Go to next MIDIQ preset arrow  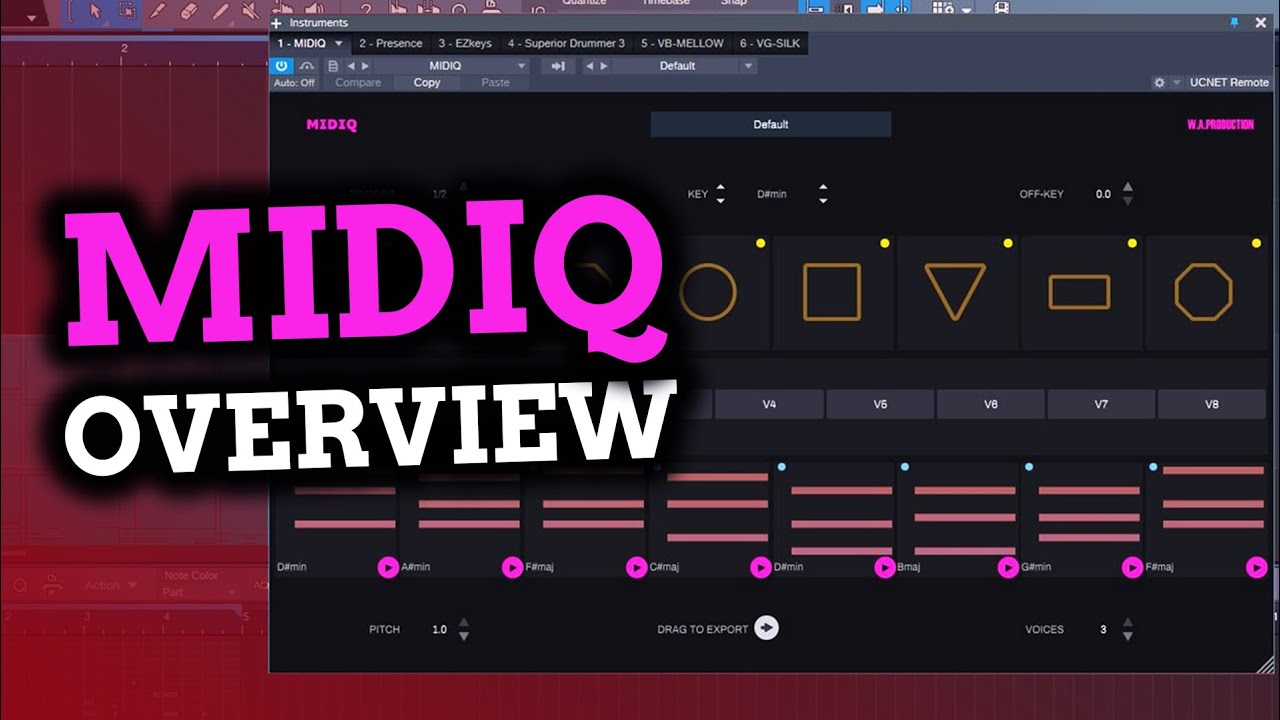(x=365, y=66)
